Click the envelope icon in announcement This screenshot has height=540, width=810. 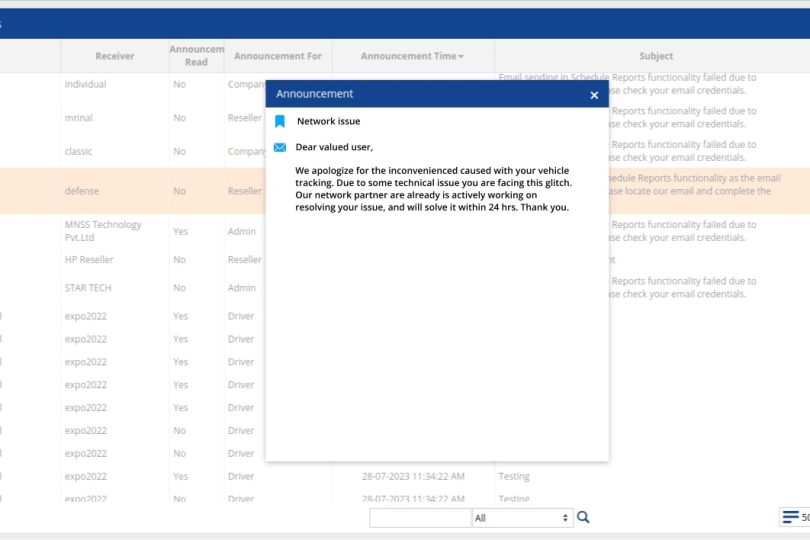280,147
